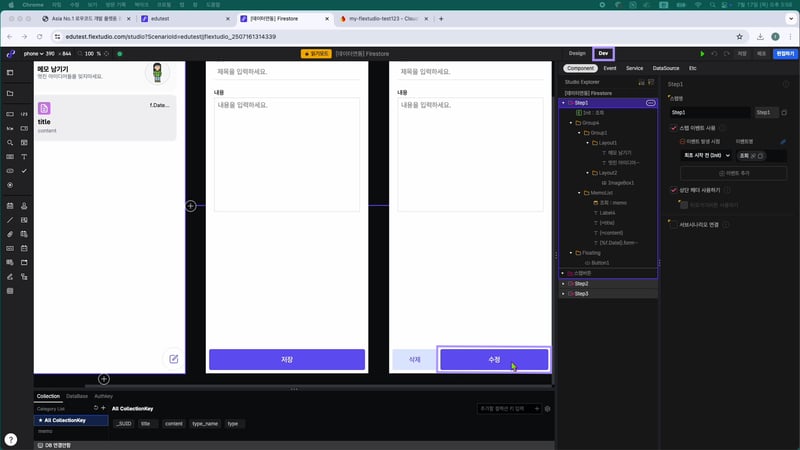
Task: Toggle the 스텝 이벤트 사용 checkbox
Action: click(x=673, y=128)
